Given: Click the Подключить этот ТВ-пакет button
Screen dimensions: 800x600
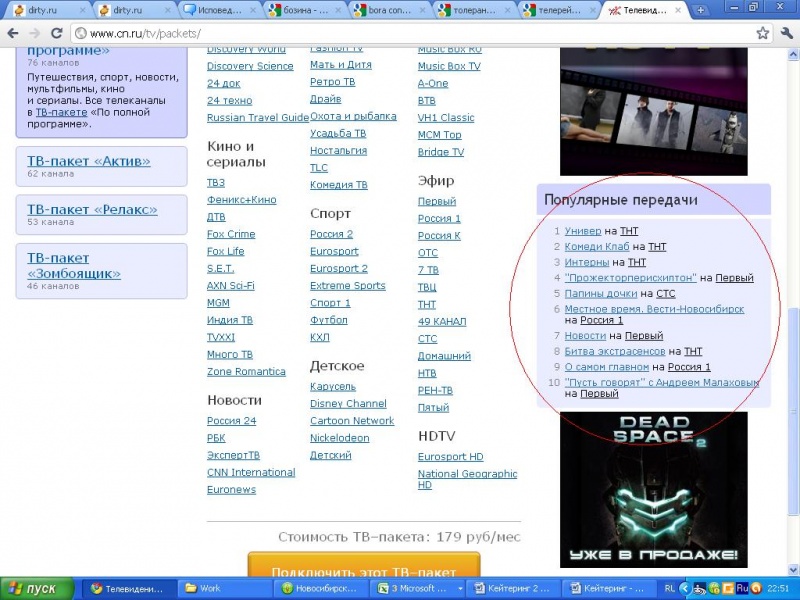Looking at the screenshot, I should [364, 566].
